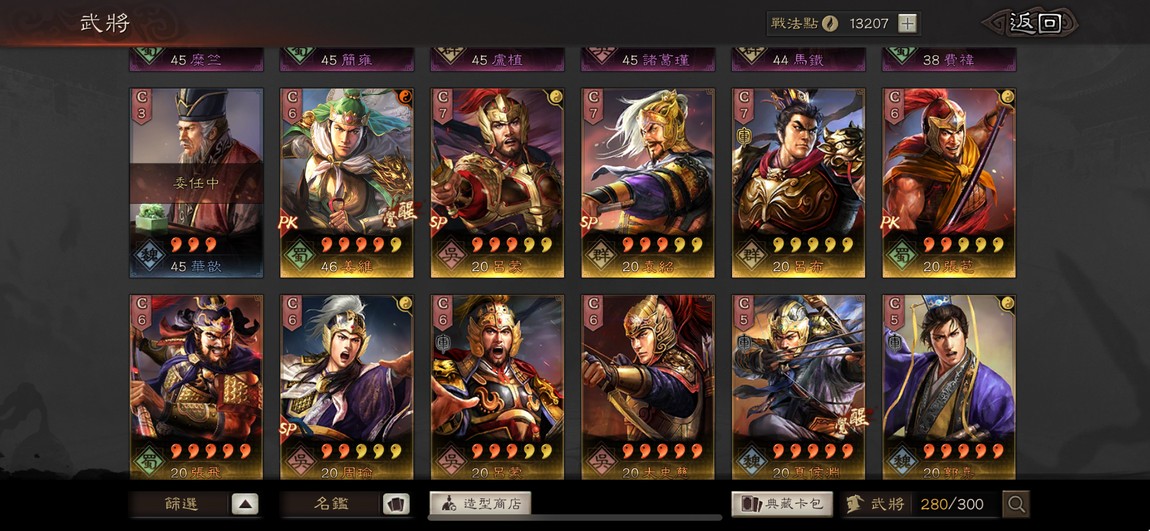Select the 袁紹 general card

coord(648,183)
